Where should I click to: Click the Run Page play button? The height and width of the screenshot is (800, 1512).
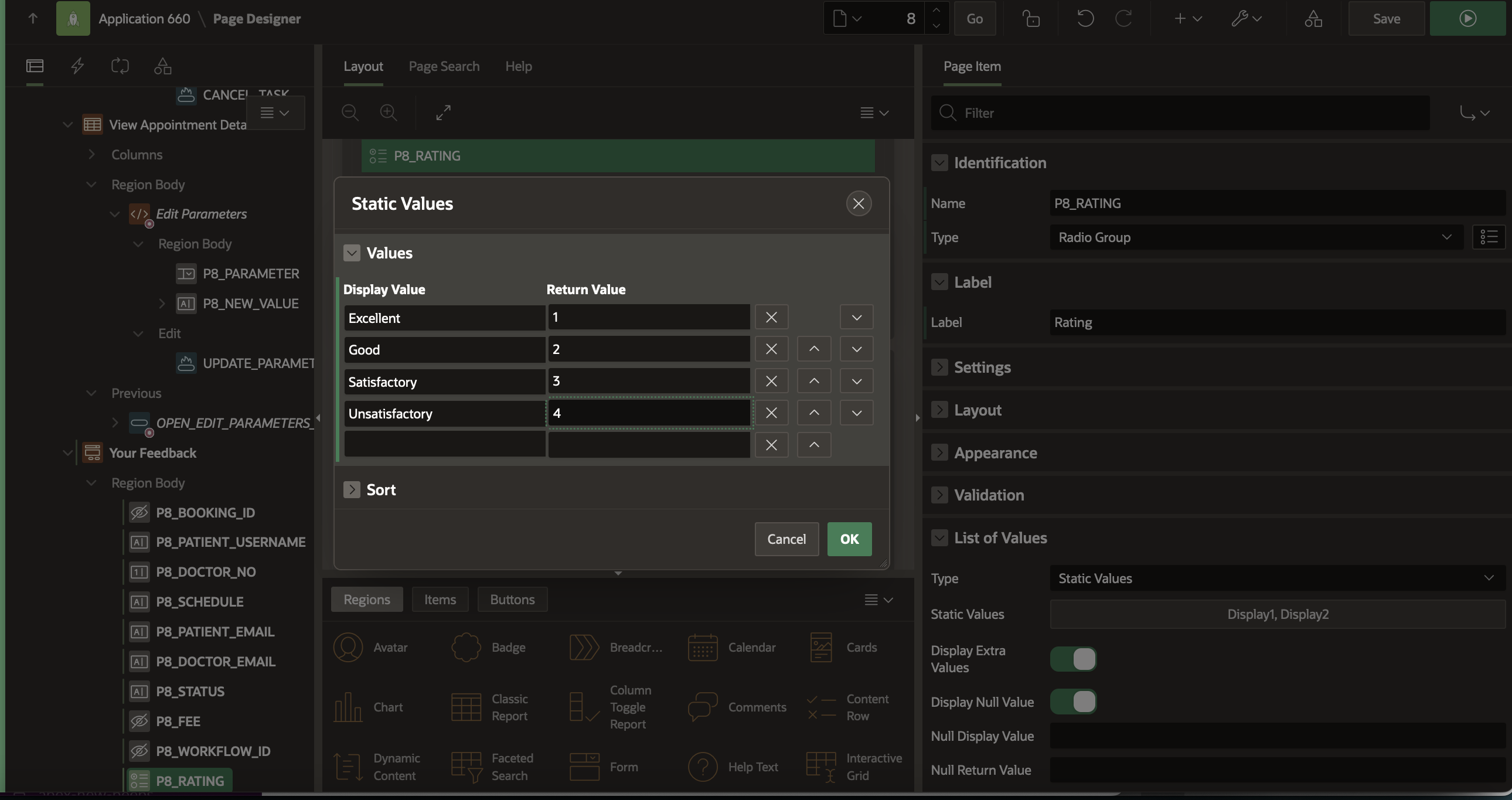click(1467, 19)
